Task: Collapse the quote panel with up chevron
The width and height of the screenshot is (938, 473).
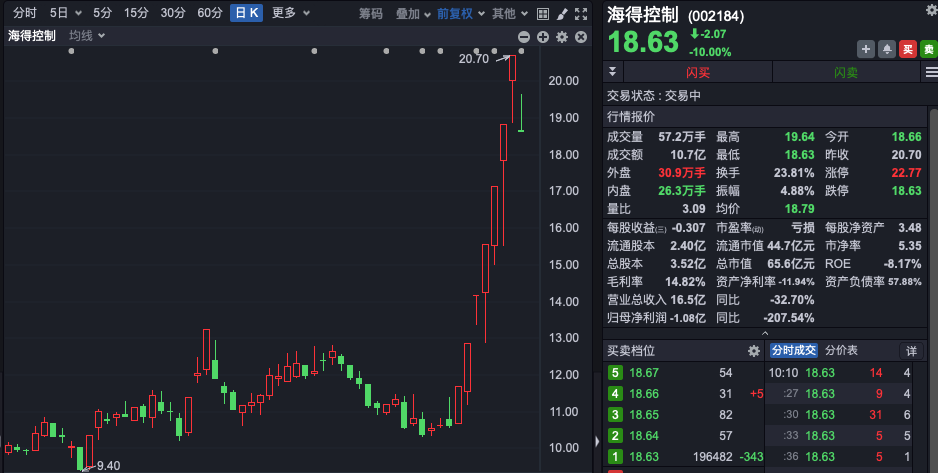Action: [x=766, y=333]
